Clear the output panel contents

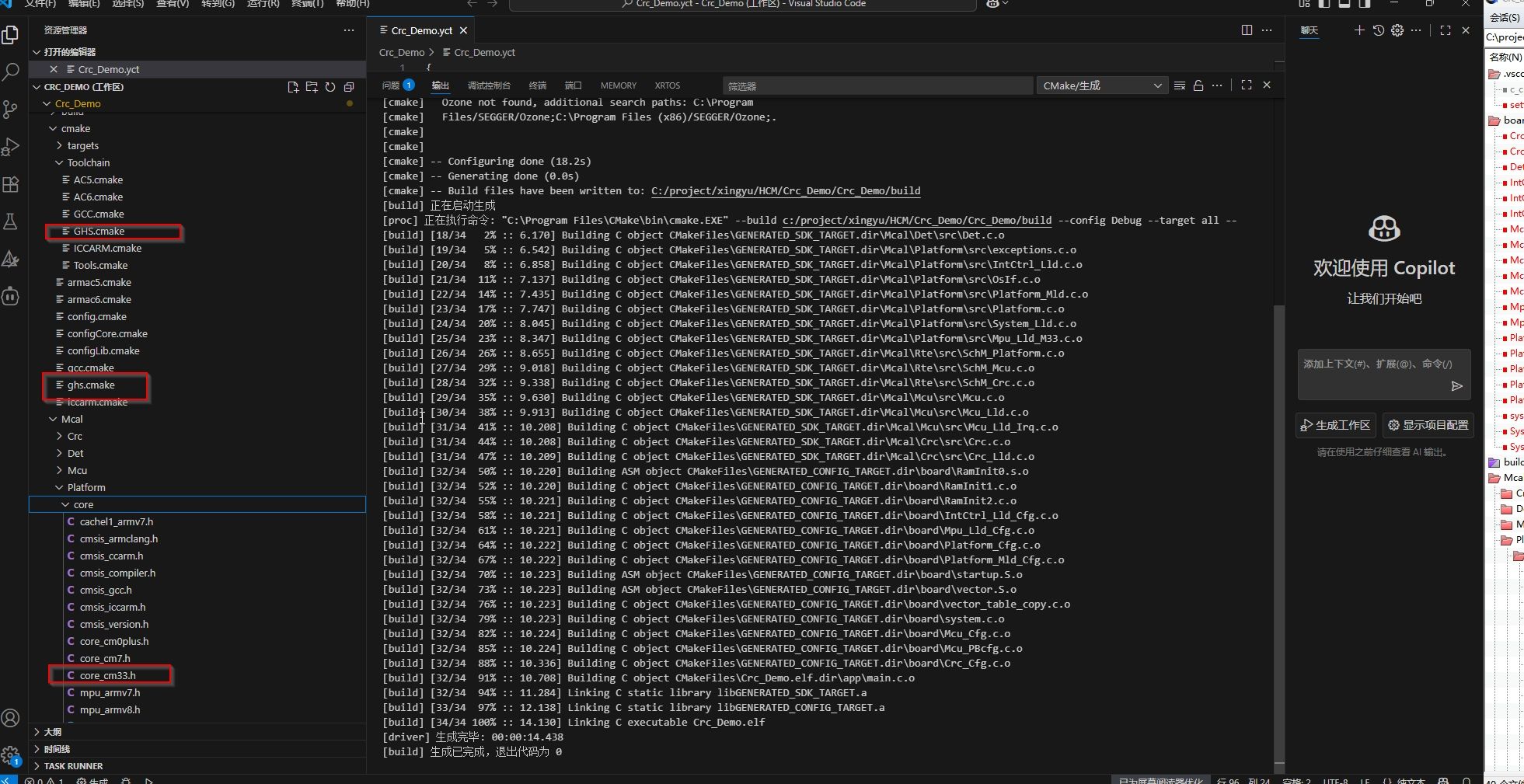(x=1180, y=85)
